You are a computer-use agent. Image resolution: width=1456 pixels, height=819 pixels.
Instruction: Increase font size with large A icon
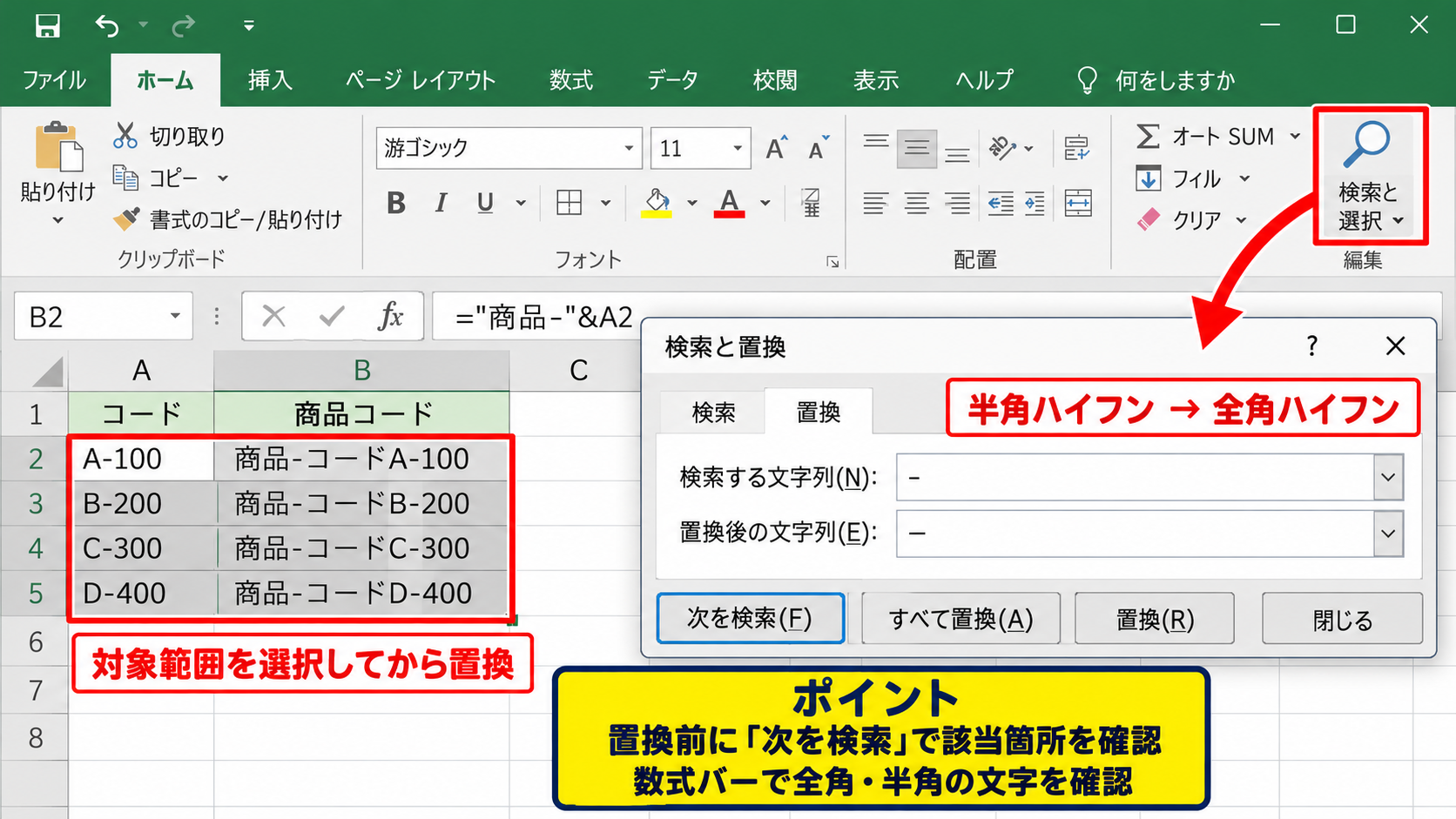(776, 148)
